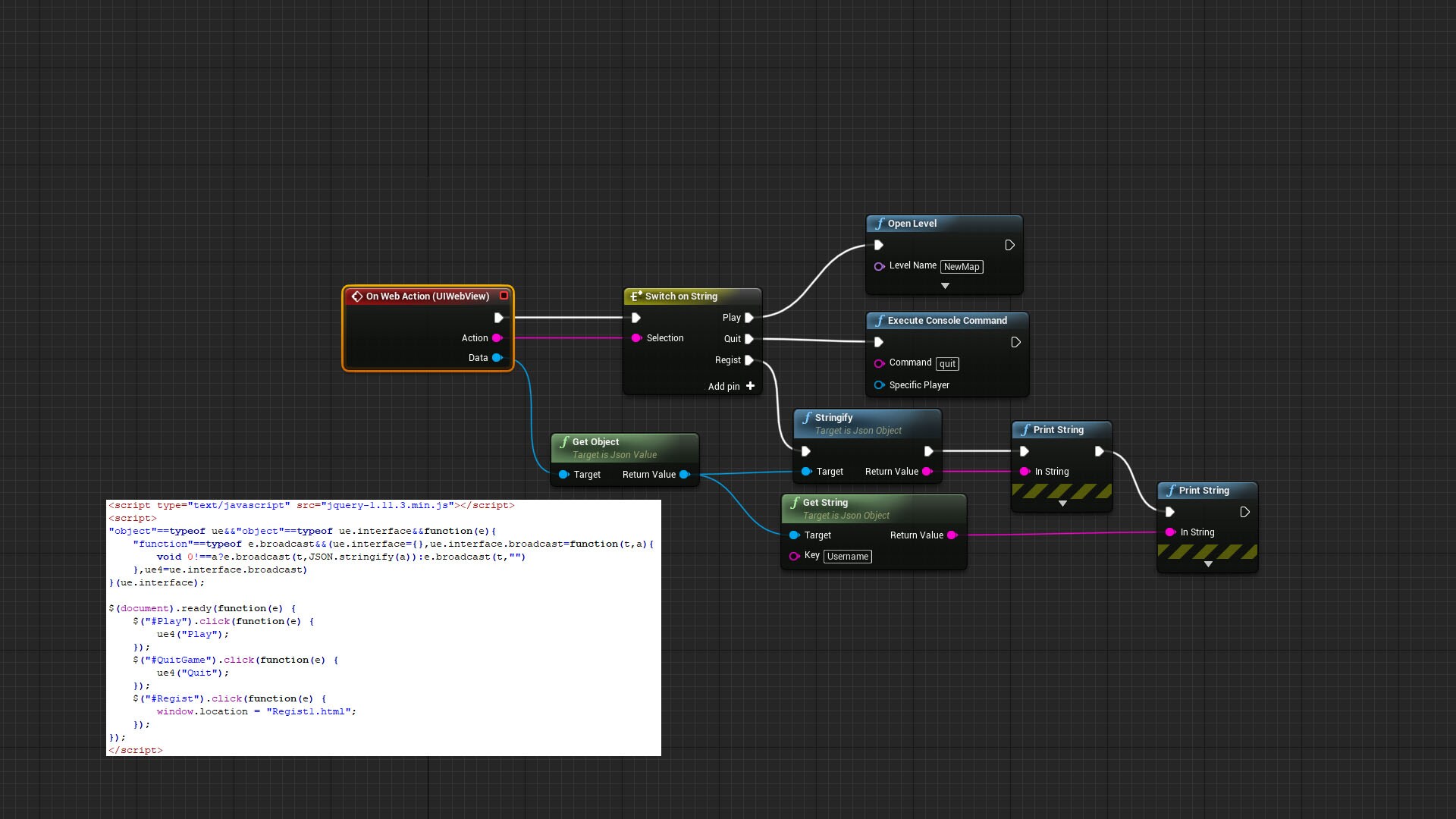Expand the Open Level node's bottom arrow

coord(945,286)
